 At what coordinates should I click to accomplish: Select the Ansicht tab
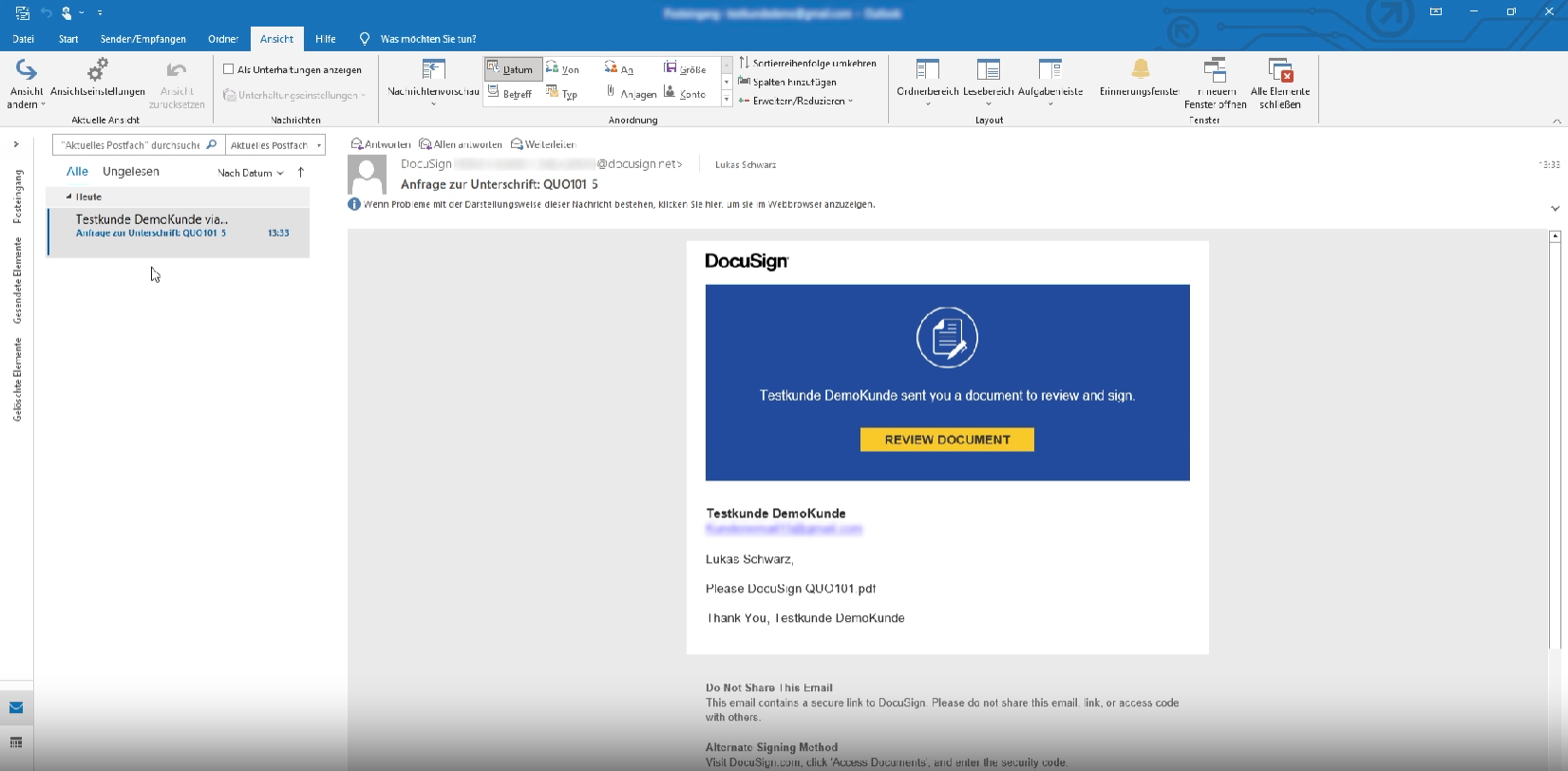click(276, 39)
